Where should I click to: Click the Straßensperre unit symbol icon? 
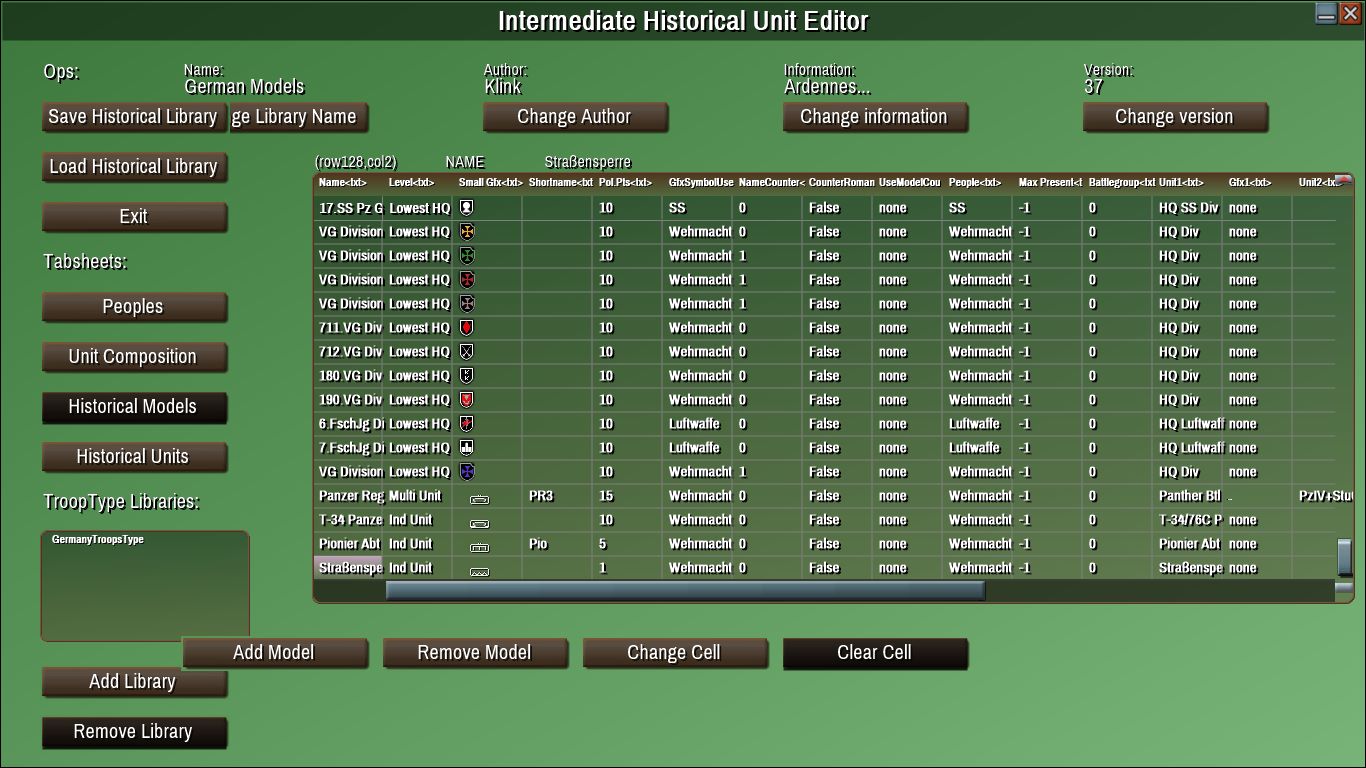pyautogui.click(x=480, y=570)
